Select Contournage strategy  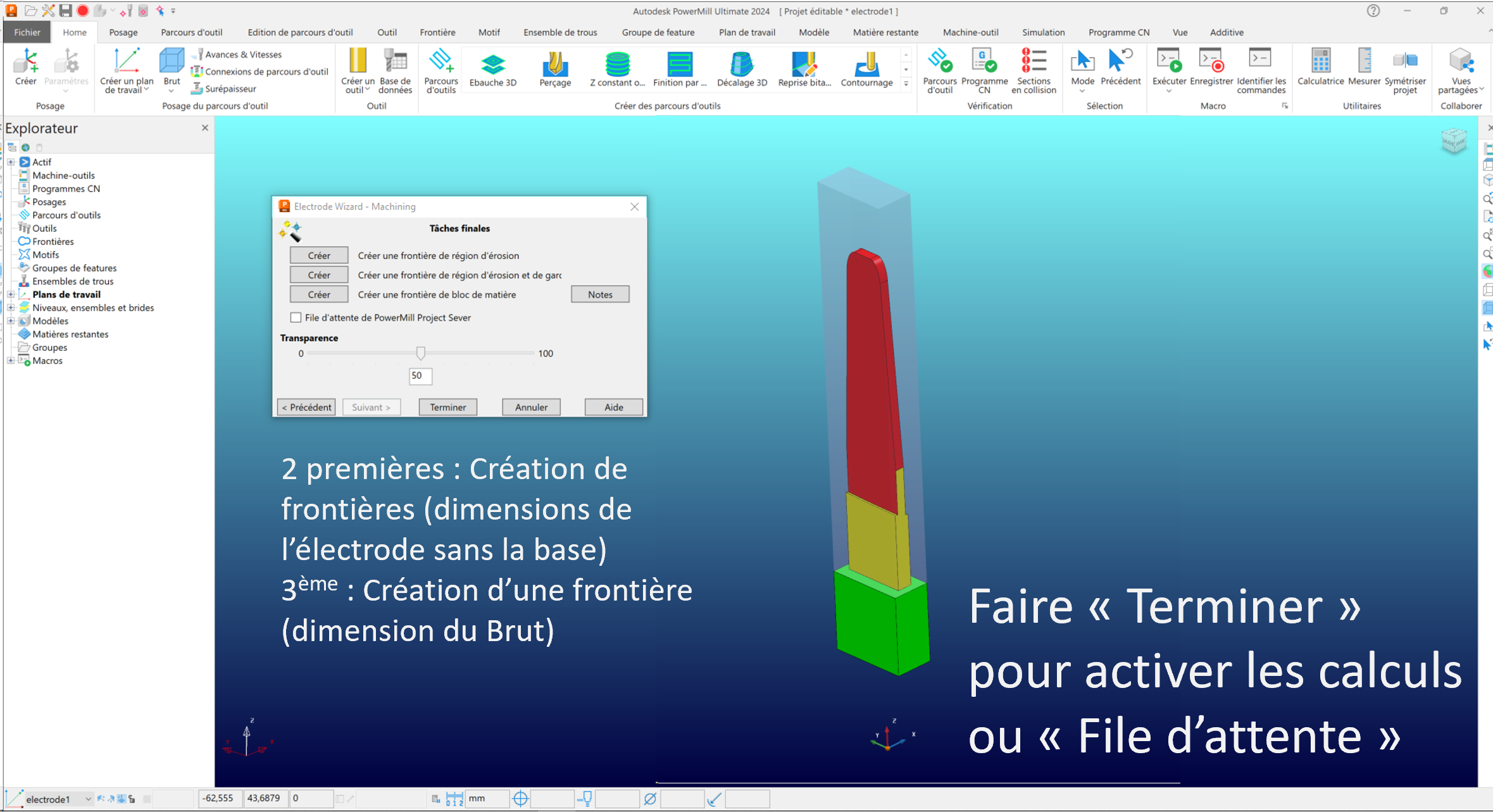point(866,69)
